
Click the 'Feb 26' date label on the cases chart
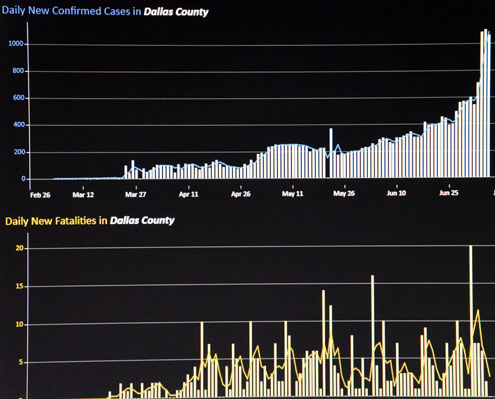[40, 195]
